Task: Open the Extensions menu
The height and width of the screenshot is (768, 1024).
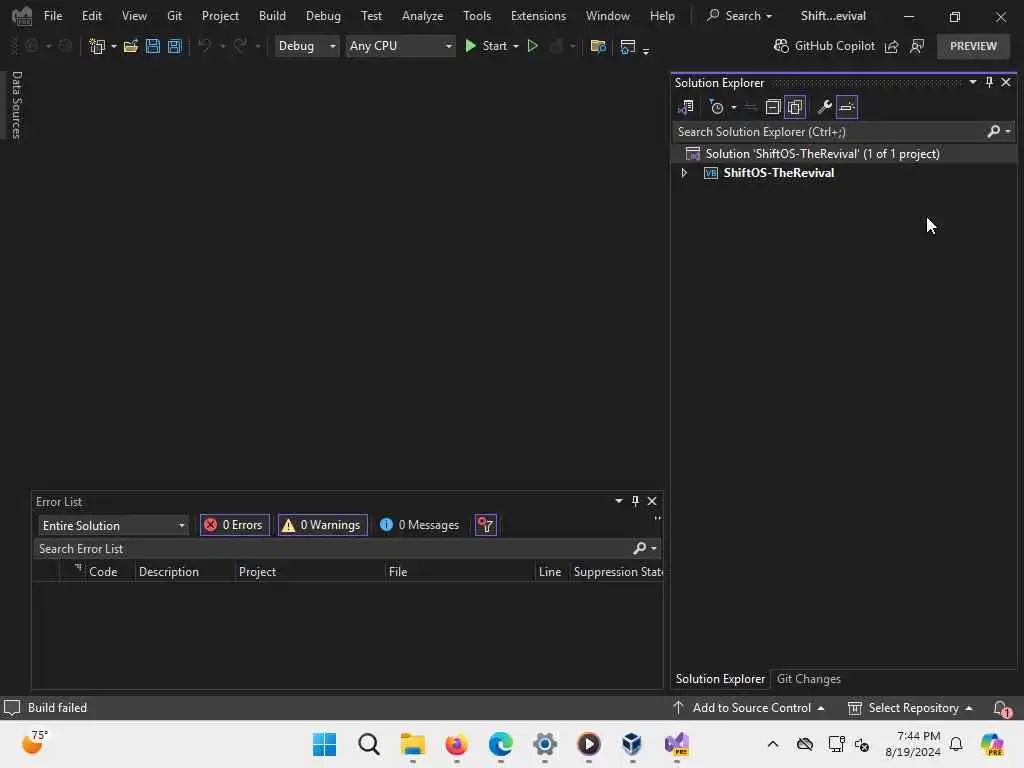Action: click(538, 16)
